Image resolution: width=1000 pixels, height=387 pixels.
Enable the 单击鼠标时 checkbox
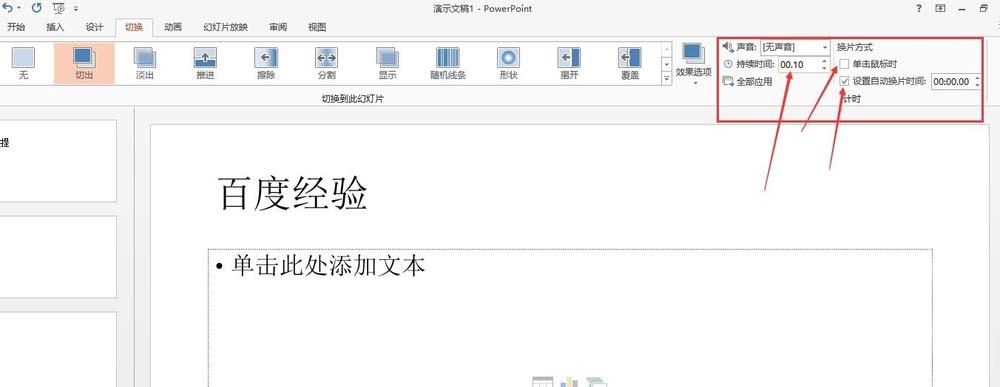click(844, 64)
